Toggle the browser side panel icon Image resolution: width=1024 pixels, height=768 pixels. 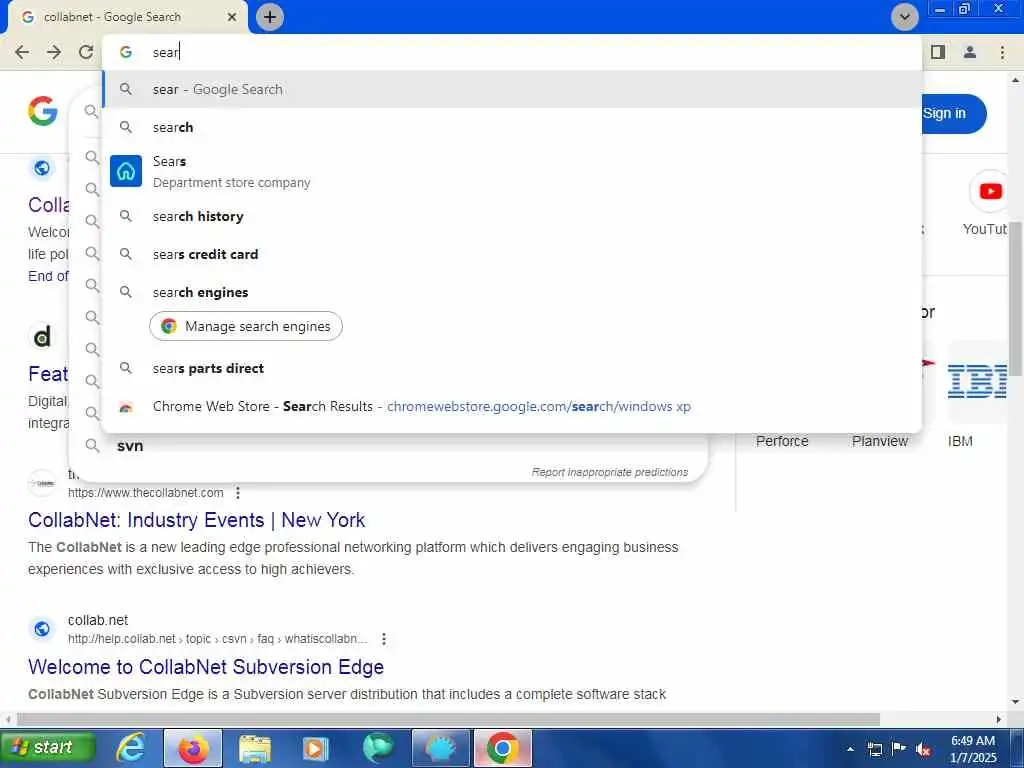click(938, 52)
